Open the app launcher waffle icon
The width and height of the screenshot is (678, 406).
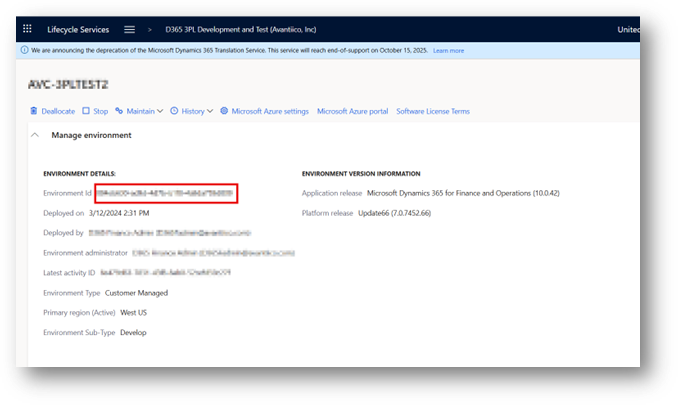click(27, 29)
